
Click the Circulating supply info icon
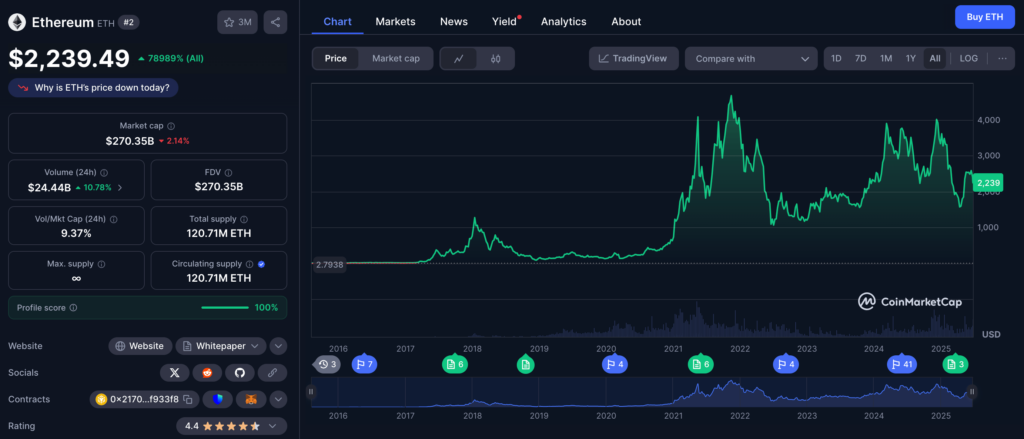[x=249, y=264]
